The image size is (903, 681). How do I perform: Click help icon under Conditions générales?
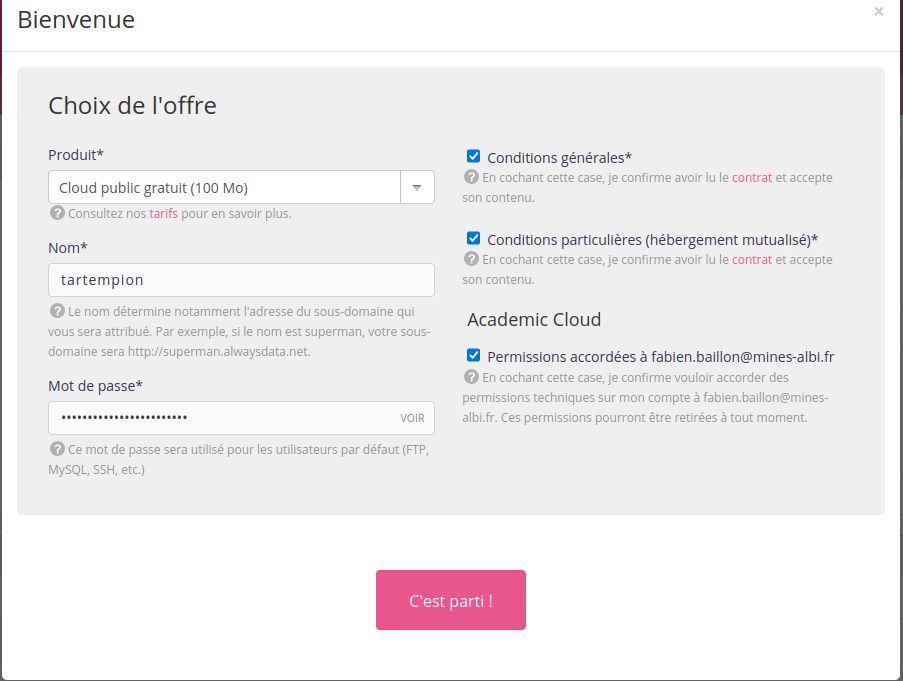click(x=472, y=177)
